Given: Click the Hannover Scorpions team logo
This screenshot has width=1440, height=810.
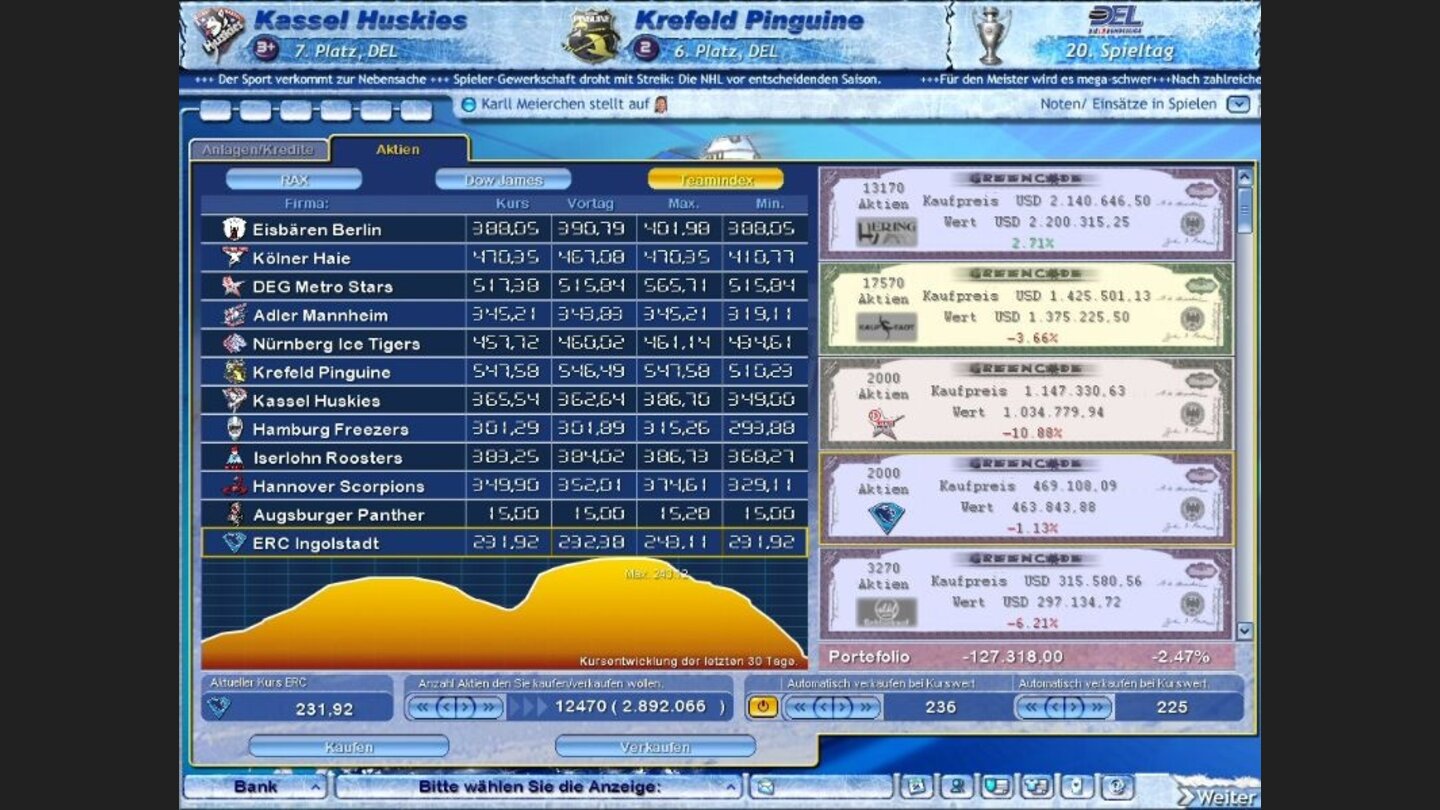Looking at the screenshot, I should point(234,486).
